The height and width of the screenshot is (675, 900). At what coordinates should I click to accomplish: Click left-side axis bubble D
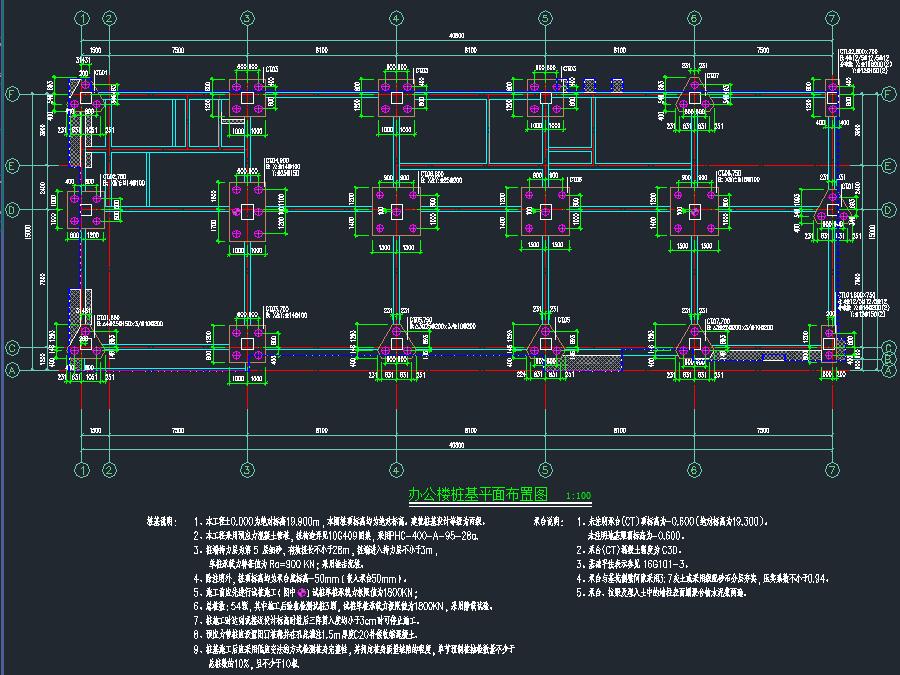tap(12, 210)
